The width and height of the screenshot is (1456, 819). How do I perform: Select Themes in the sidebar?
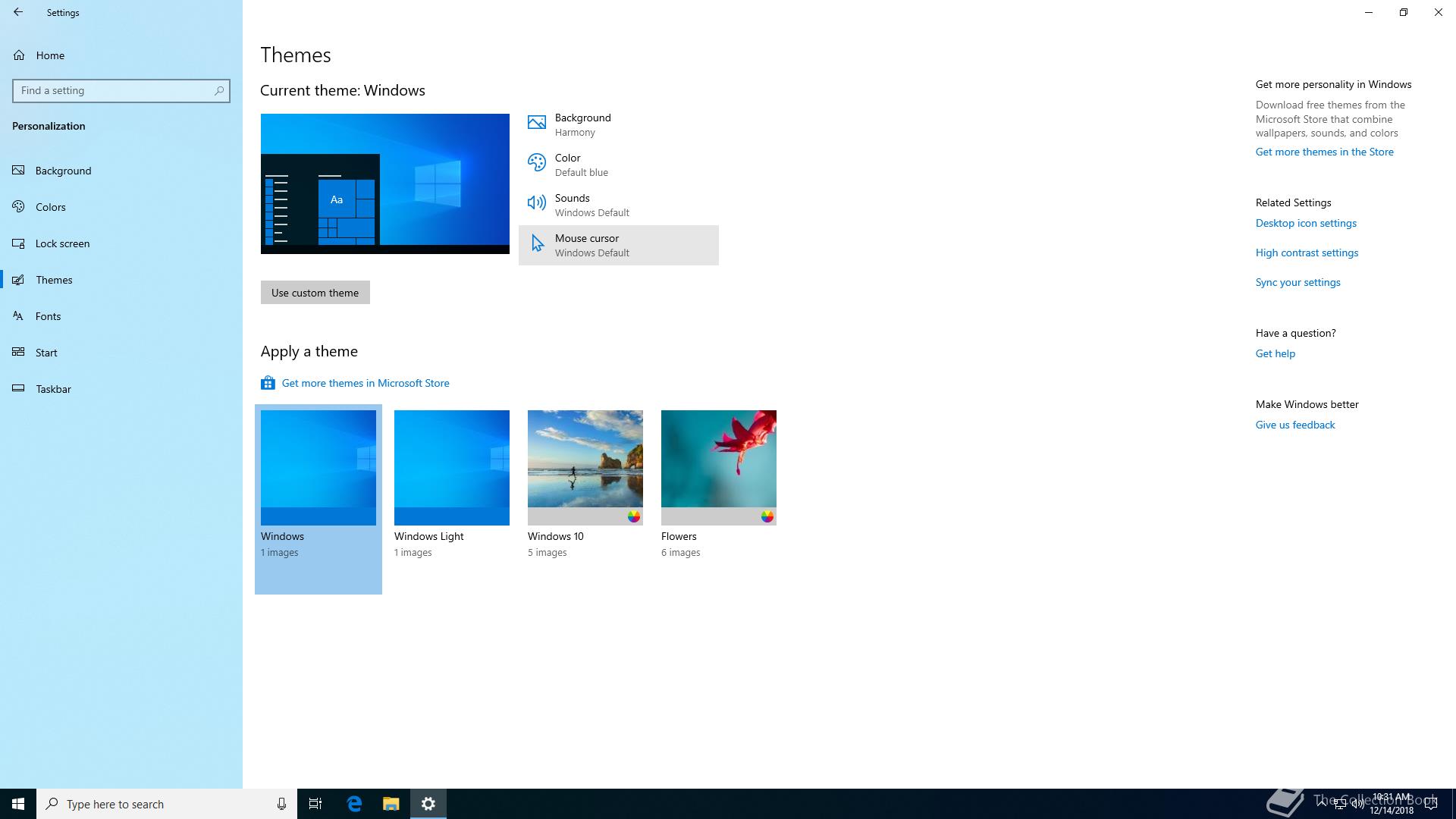pyautogui.click(x=121, y=280)
